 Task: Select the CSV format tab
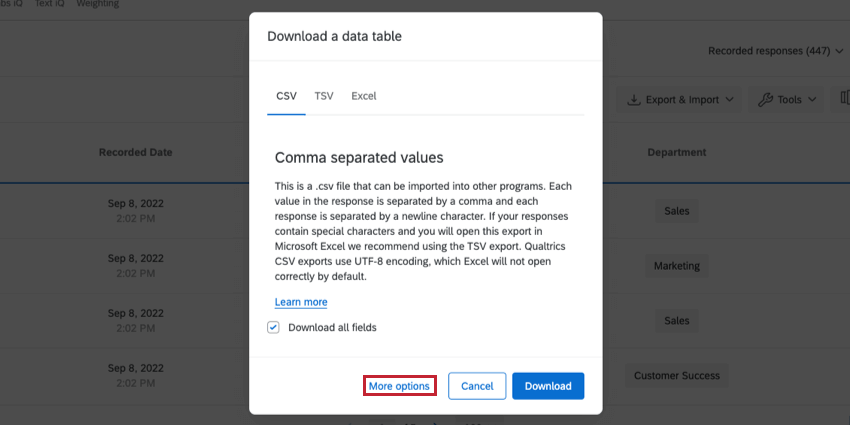[286, 96]
